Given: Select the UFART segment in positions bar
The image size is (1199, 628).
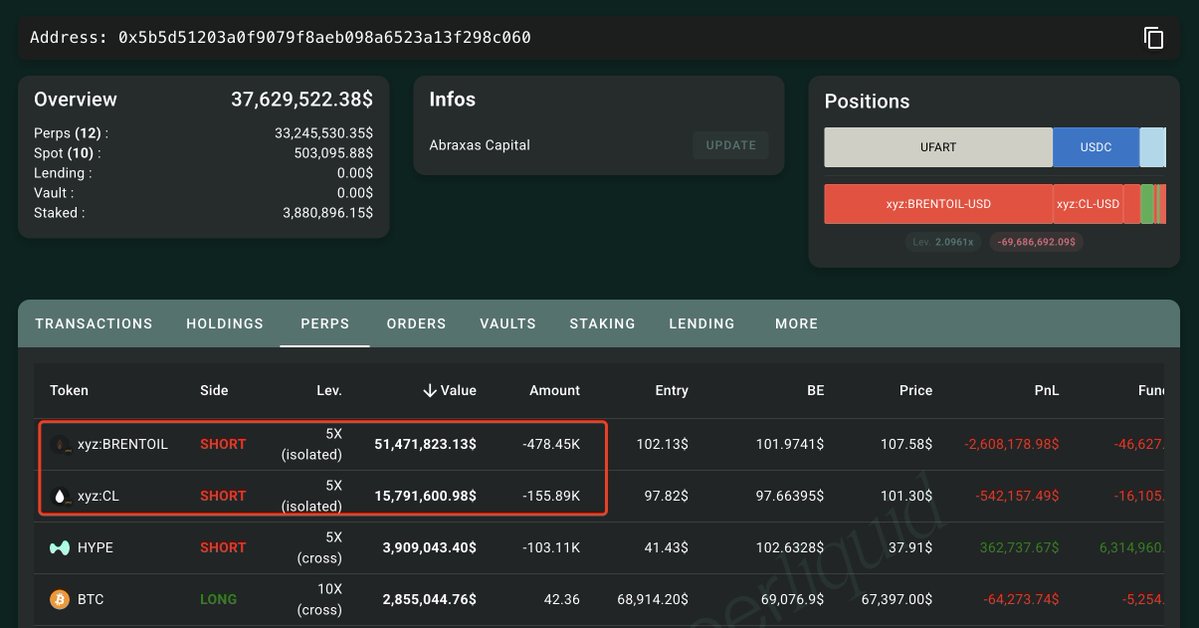Looking at the screenshot, I should click(x=938, y=147).
